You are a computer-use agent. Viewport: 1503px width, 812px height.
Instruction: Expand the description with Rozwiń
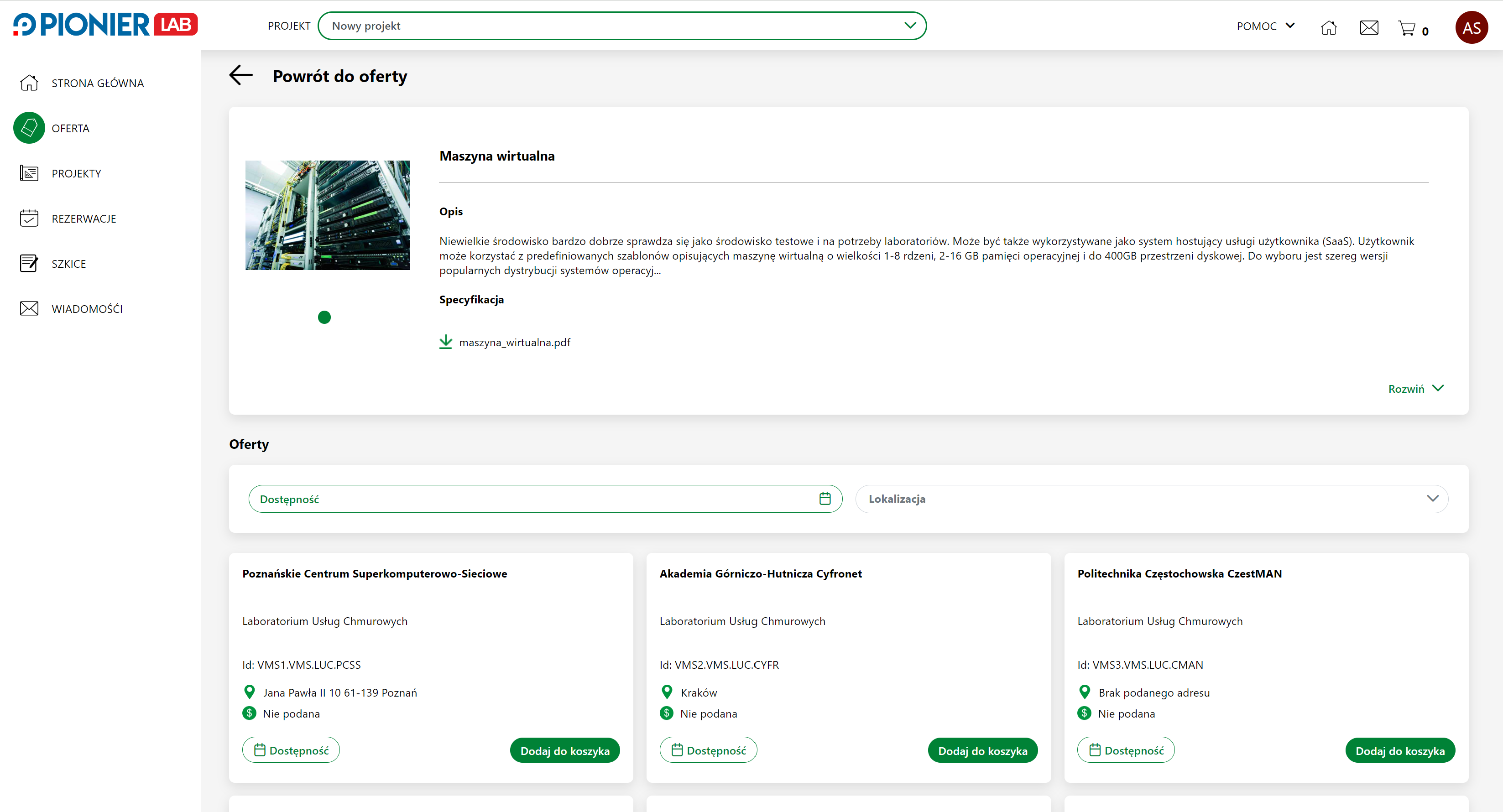click(x=1415, y=389)
